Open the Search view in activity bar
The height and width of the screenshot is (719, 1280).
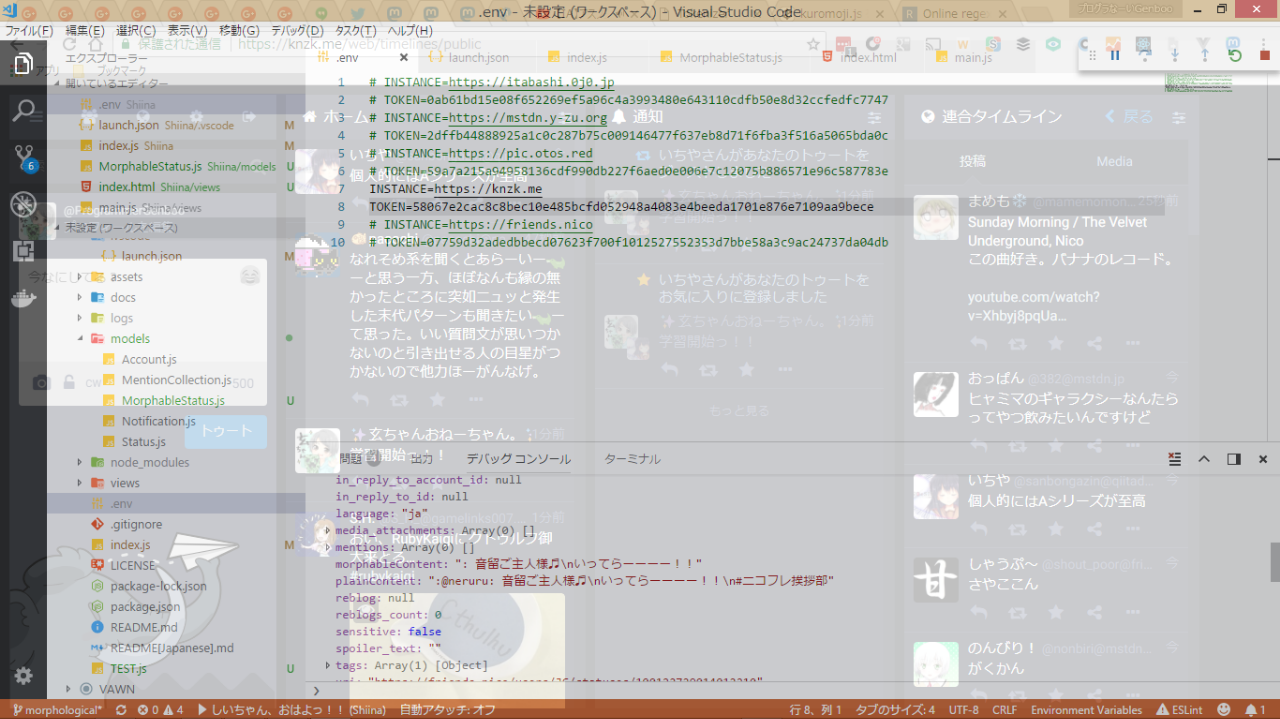pos(23,110)
